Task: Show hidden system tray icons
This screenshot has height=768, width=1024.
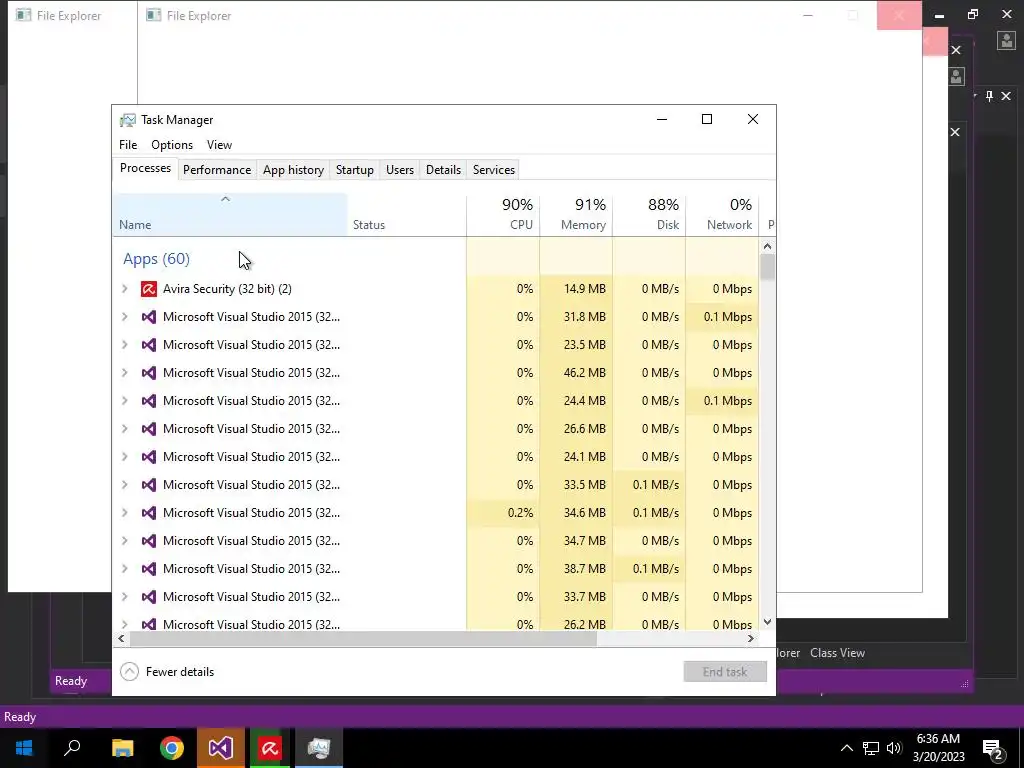Action: [846, 748]
